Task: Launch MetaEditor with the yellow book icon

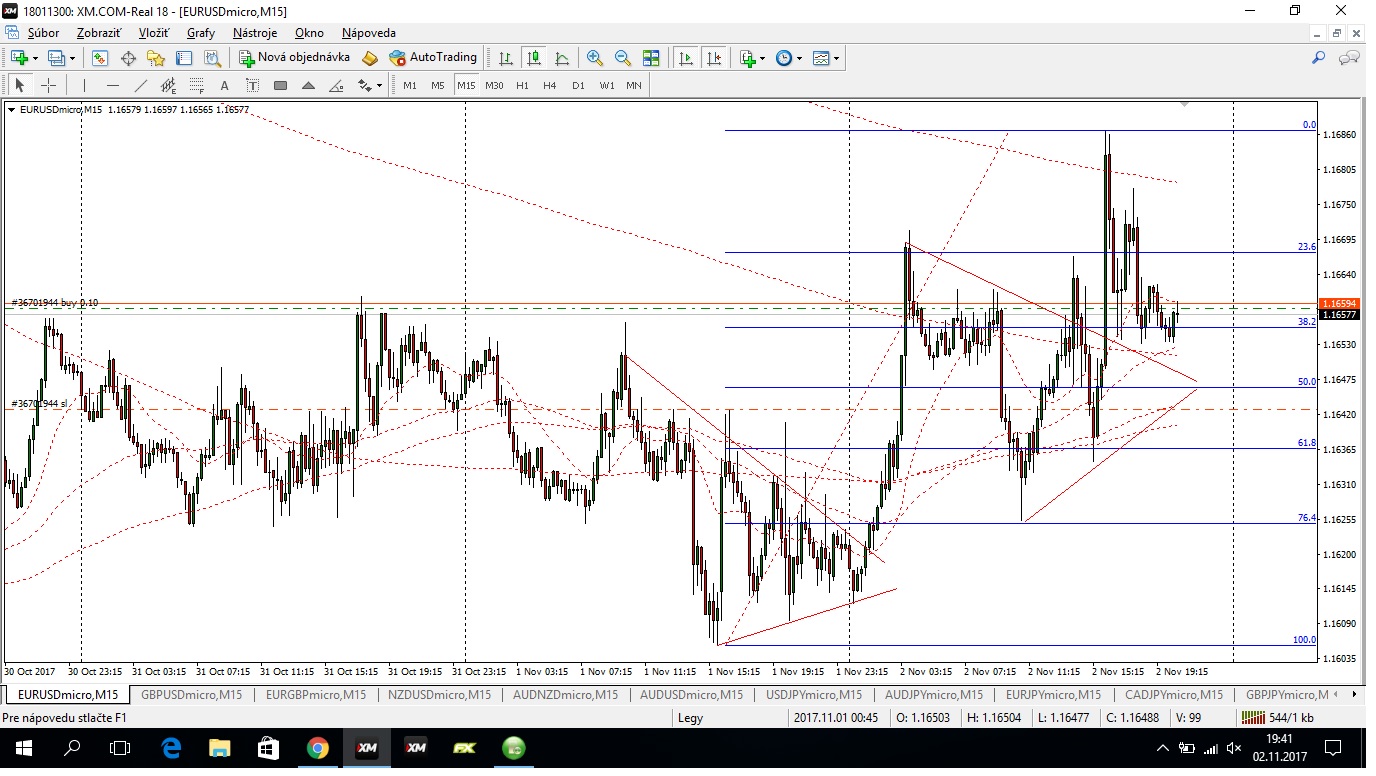Action: (370, 58)
